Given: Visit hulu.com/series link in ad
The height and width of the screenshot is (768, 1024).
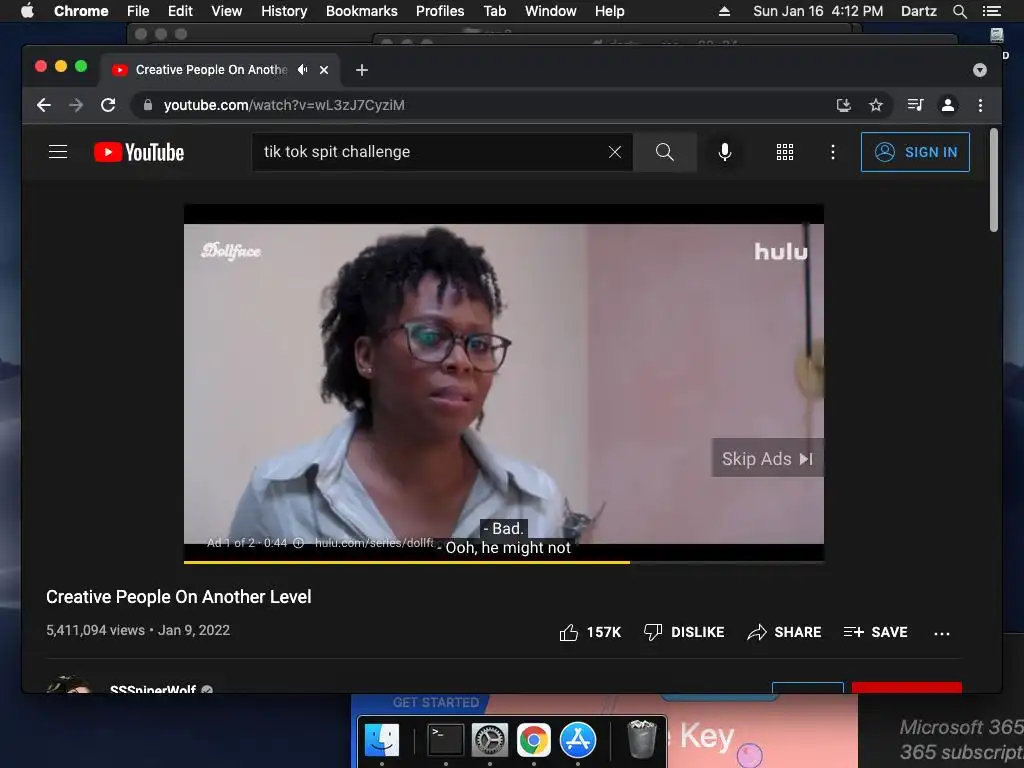Looking at the screenshot, I should (x=374, y=543).
